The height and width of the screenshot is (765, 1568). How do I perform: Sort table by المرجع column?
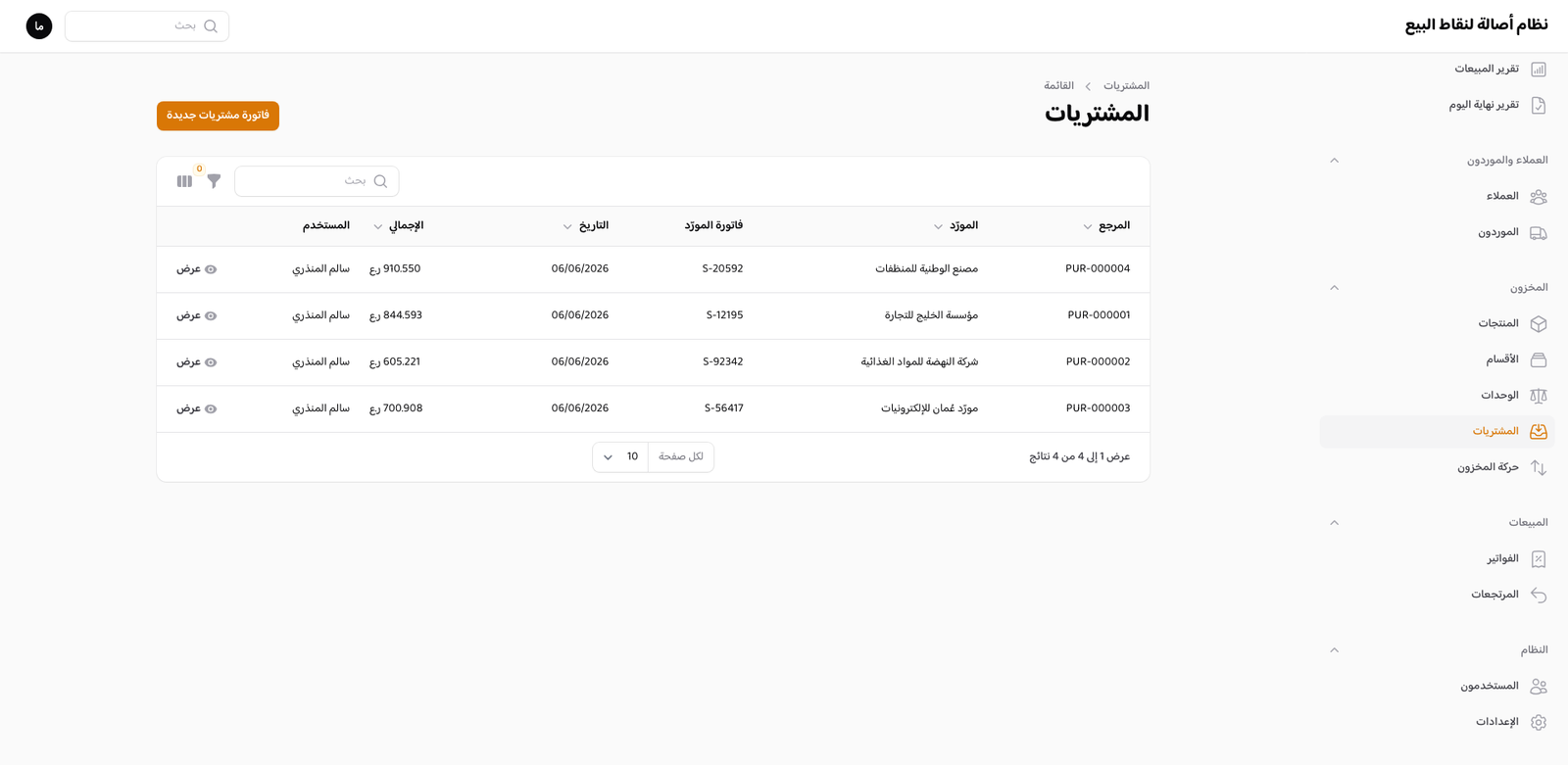[1106, 226]
